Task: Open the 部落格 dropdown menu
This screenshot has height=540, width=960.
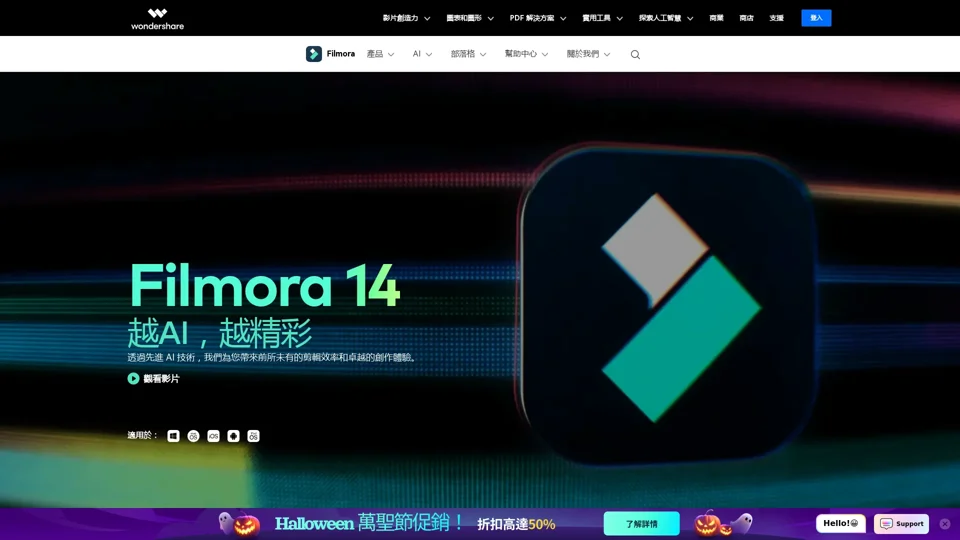Action: 468,54
